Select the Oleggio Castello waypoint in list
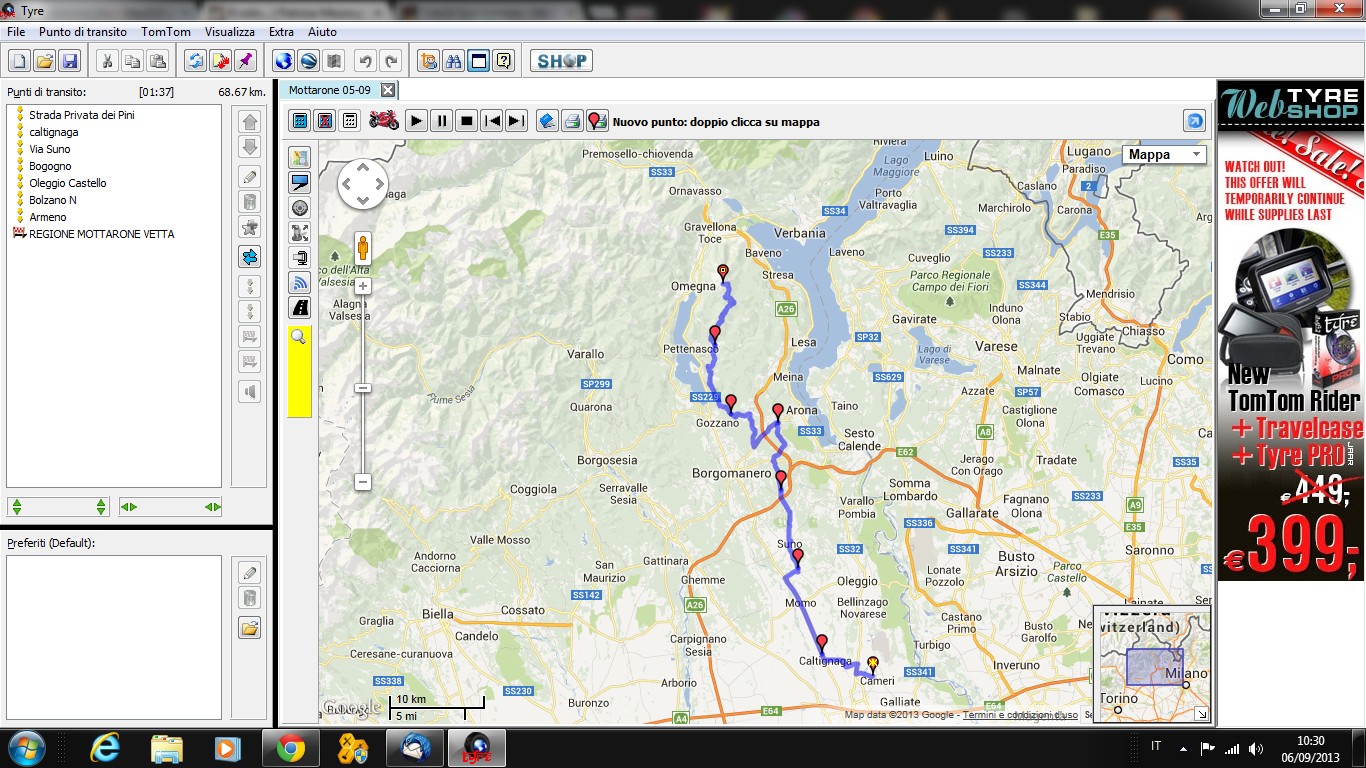 (67, 183)
